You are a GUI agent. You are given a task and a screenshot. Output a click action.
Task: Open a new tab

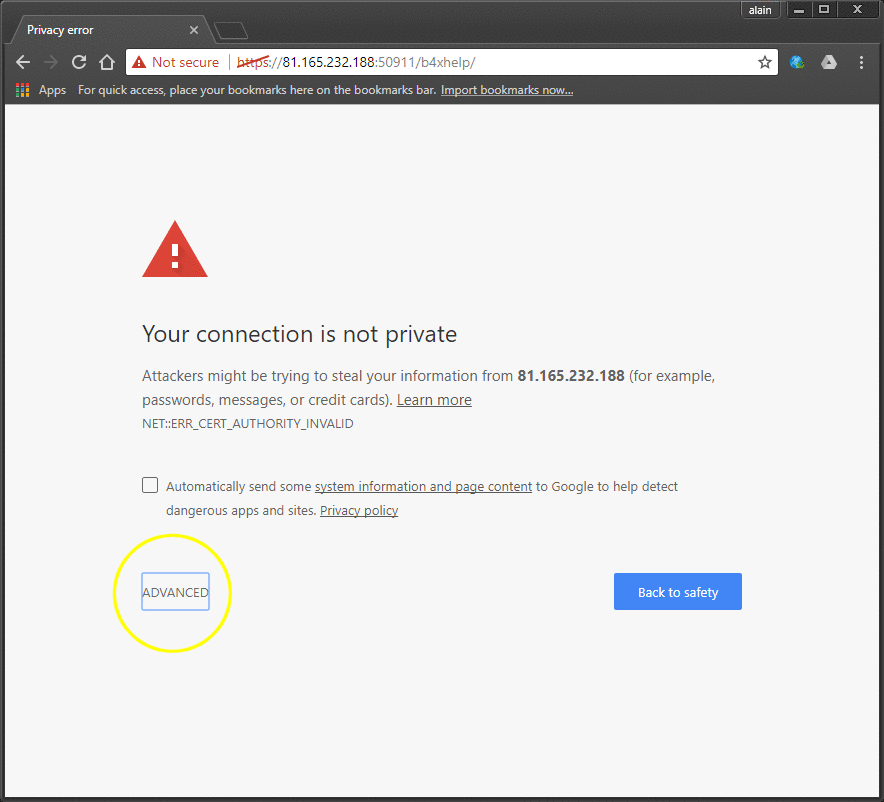(231, 30)
